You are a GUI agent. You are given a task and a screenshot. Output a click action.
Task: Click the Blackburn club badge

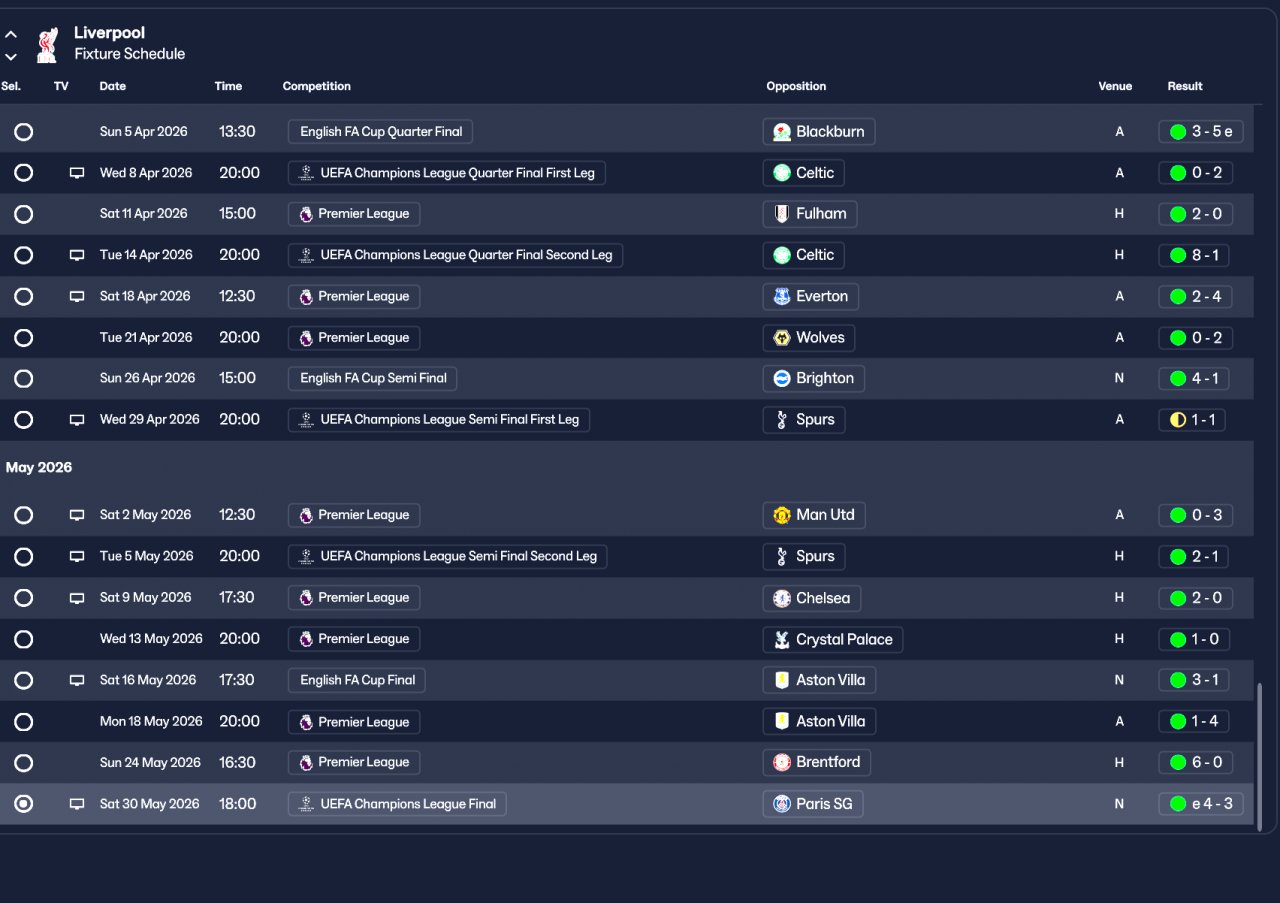[782, 132]
